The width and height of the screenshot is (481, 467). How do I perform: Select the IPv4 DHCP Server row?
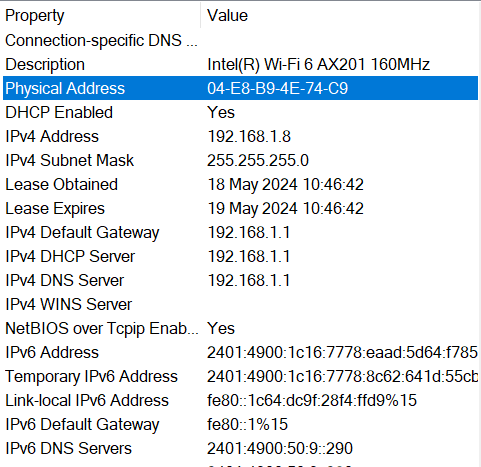click(x=240, y=256)
